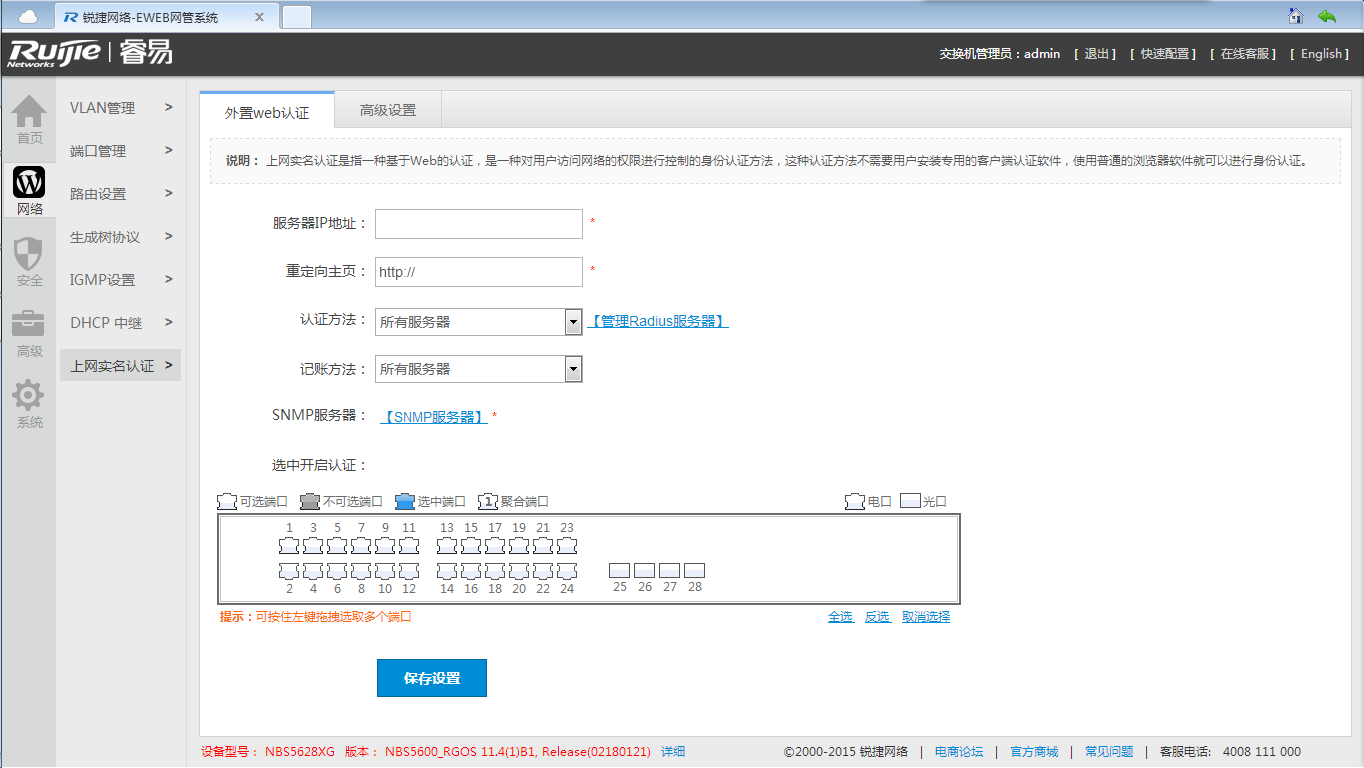Click 反选 to invert selection
This screenshot has width=1364, height=768.
877,617
